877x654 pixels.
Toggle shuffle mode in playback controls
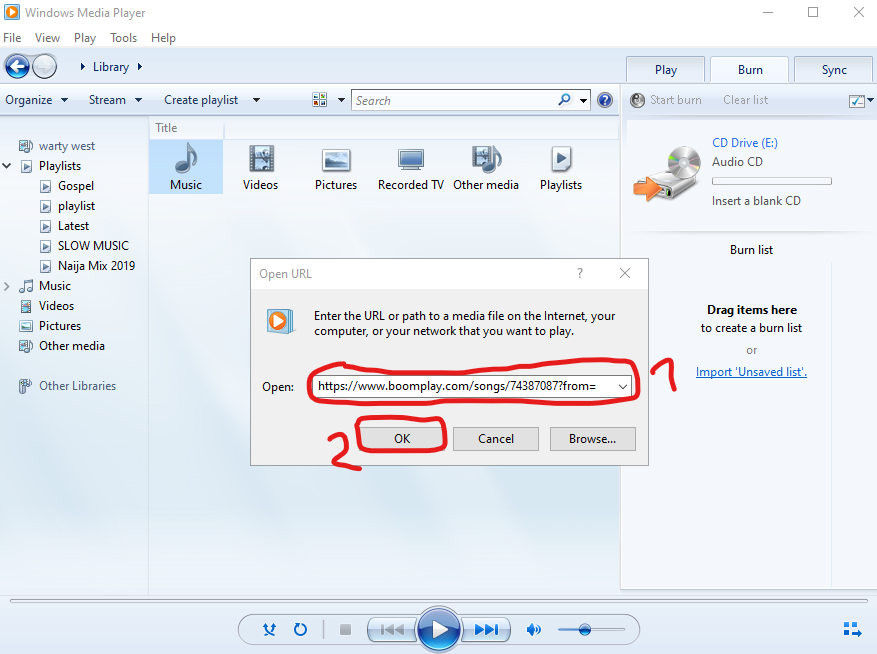pos(270,629)
